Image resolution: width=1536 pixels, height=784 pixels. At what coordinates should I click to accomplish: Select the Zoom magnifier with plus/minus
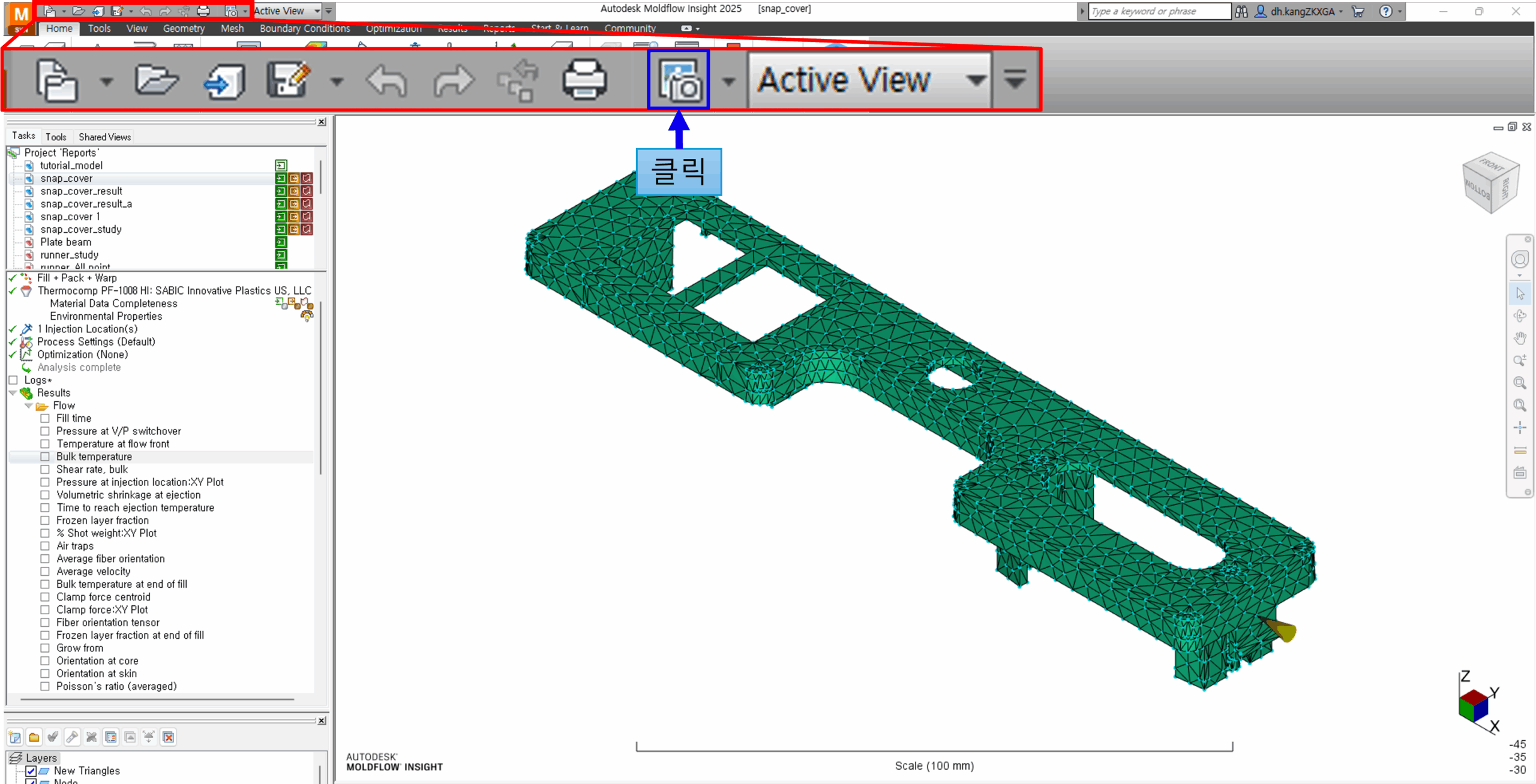1520,361
